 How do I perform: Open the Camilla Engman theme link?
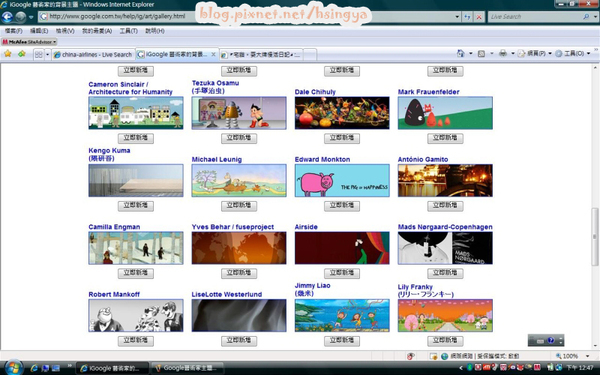tap(114, 227)
